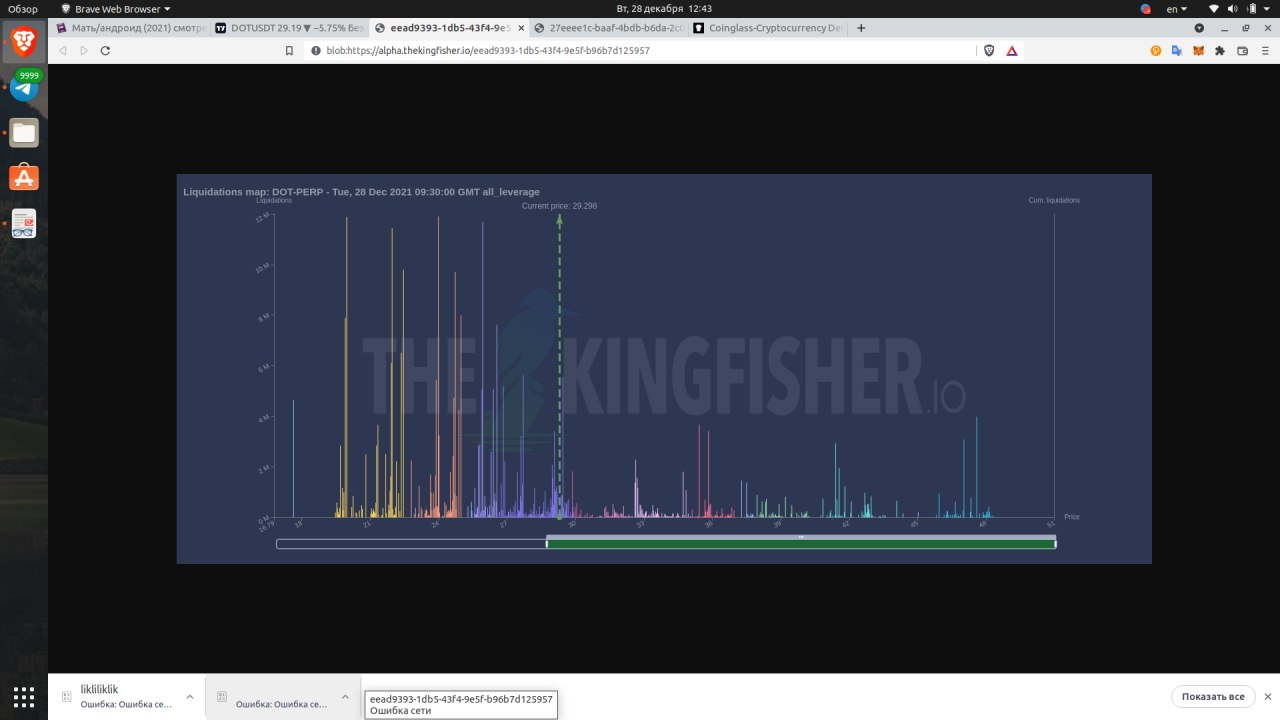This screenshot has height=720, width=1280.
Task: Click the Current price 29.298 label
Action: (x=559, y=206)
